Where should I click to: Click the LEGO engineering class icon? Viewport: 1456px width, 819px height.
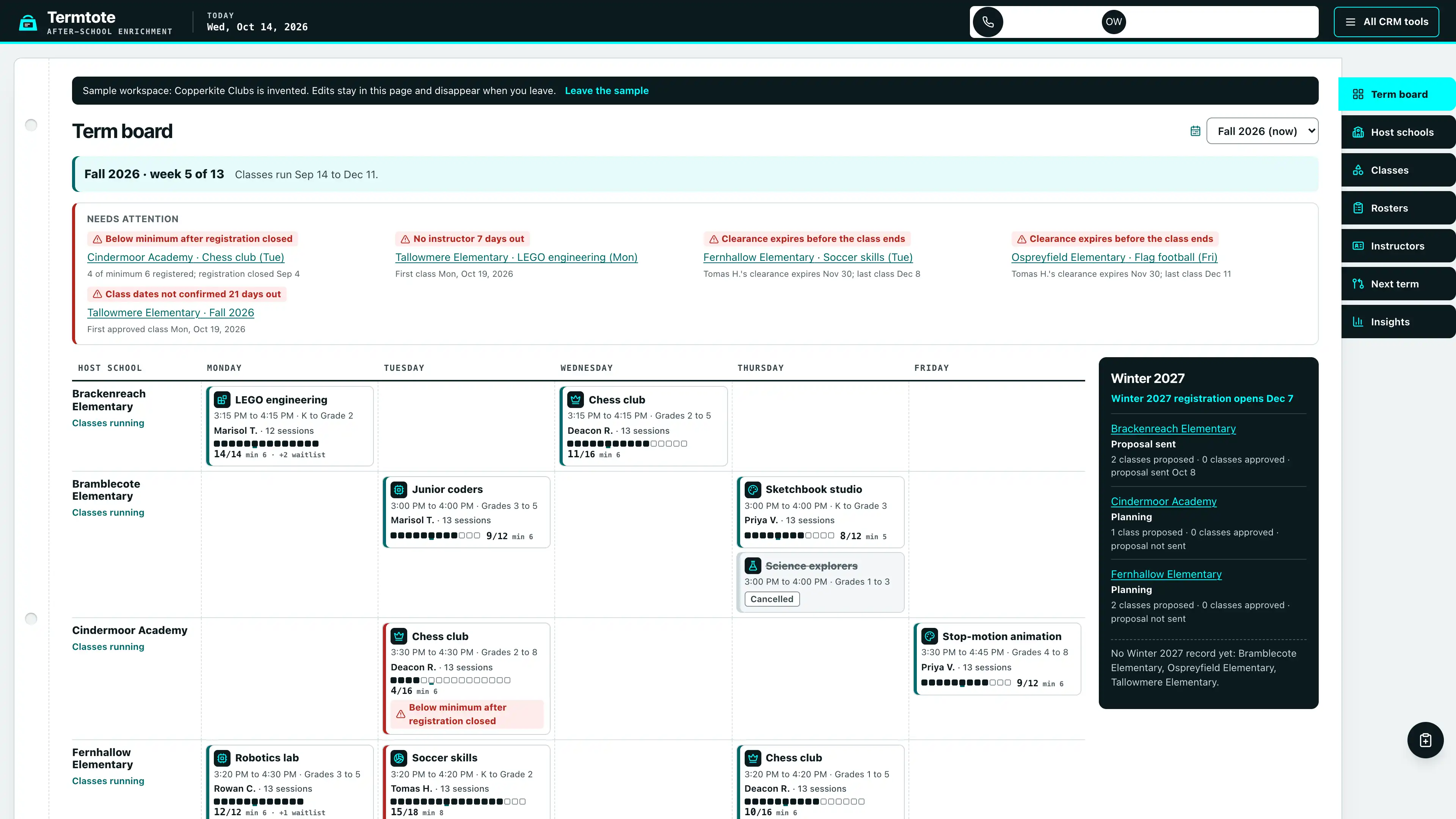pos(222,400)
